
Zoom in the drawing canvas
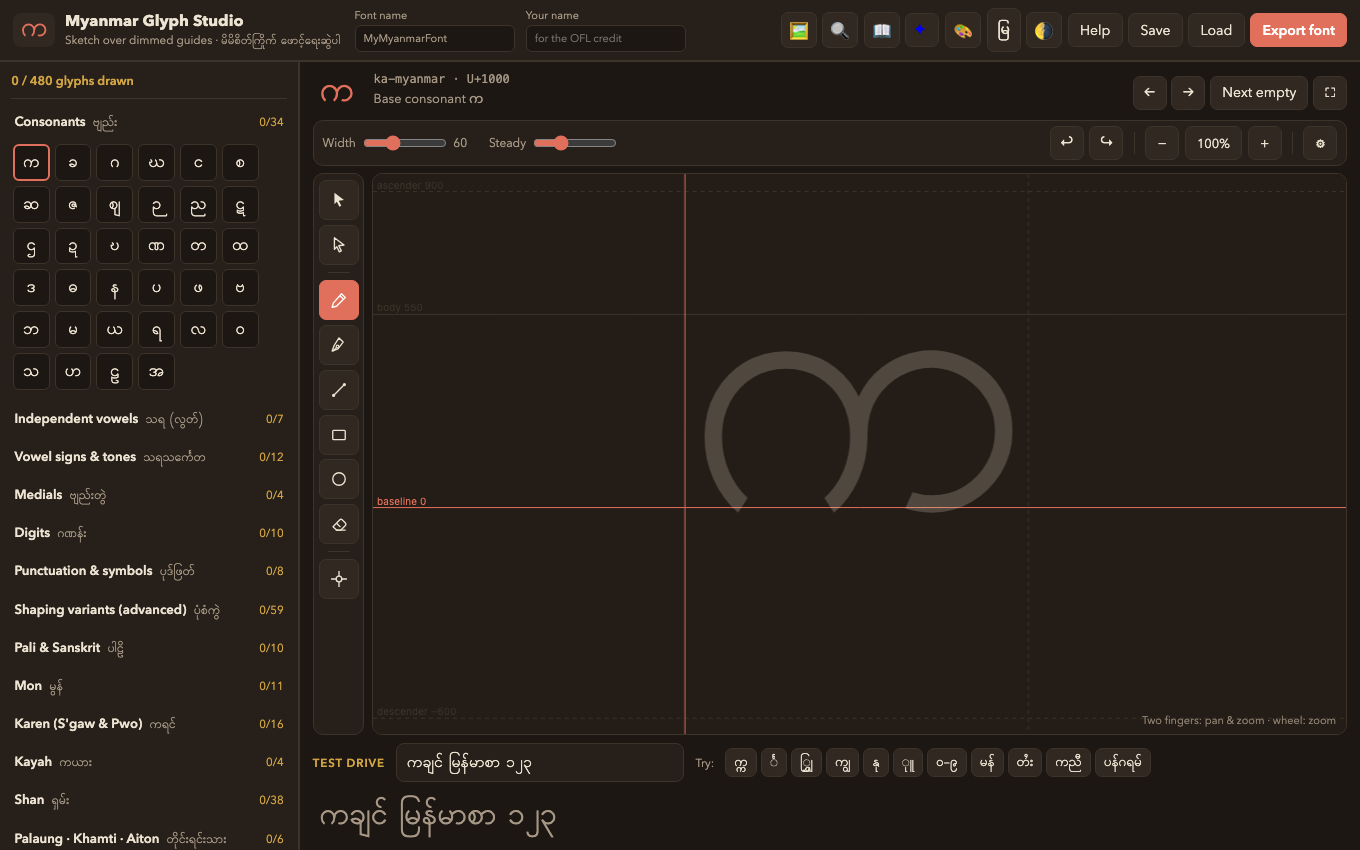pyautogui.click(x=1264, y=143)
